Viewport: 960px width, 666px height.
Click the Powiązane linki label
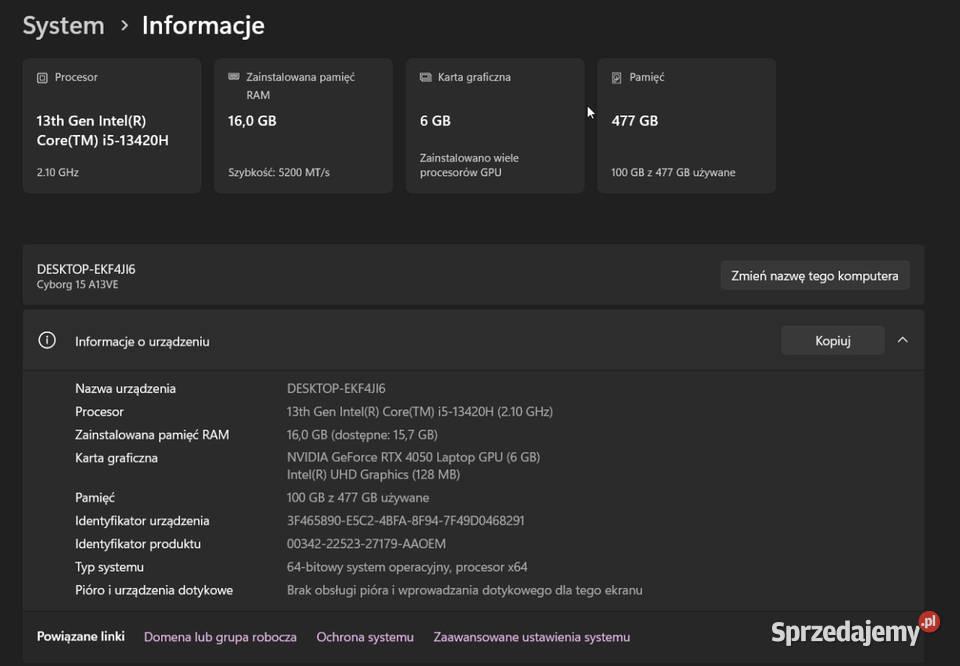[x=81, y=637]
